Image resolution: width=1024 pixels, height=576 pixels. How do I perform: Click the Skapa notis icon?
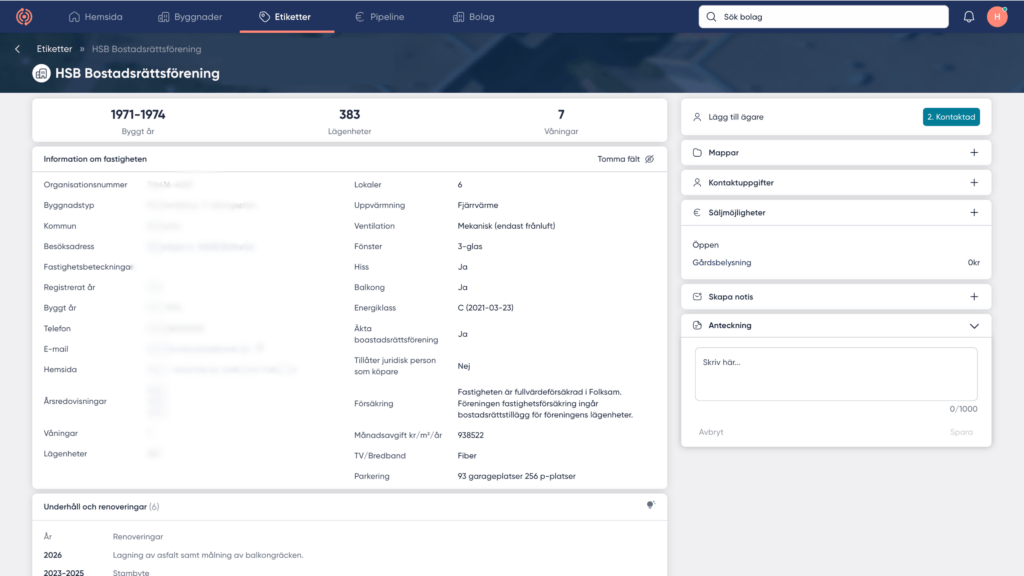[x=697, y=296]
